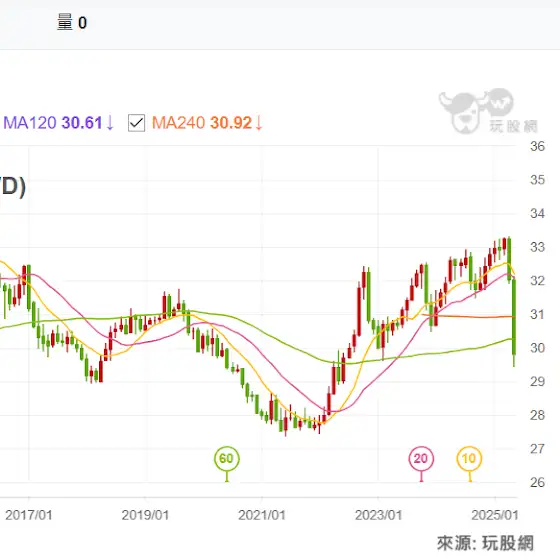Click the MA120 down arrow indicator

click(110, 123)
